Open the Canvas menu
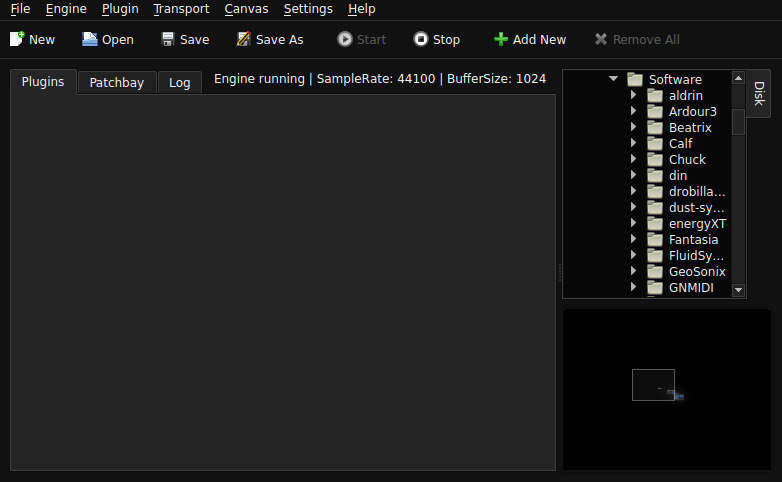This screenshot has height=482, width=782. coord(246,9)
